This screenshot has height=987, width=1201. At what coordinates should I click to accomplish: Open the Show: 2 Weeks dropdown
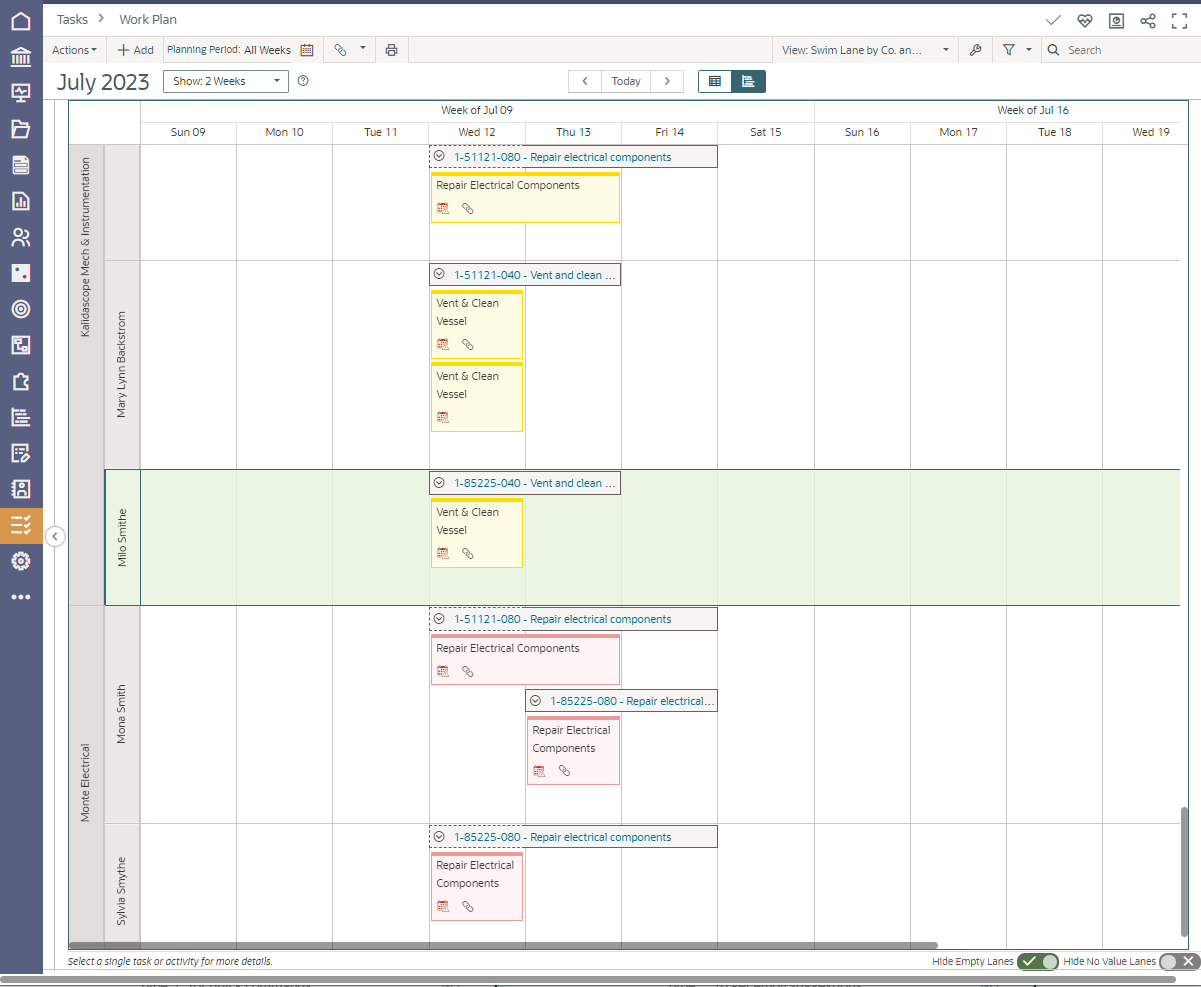[225, 81]
